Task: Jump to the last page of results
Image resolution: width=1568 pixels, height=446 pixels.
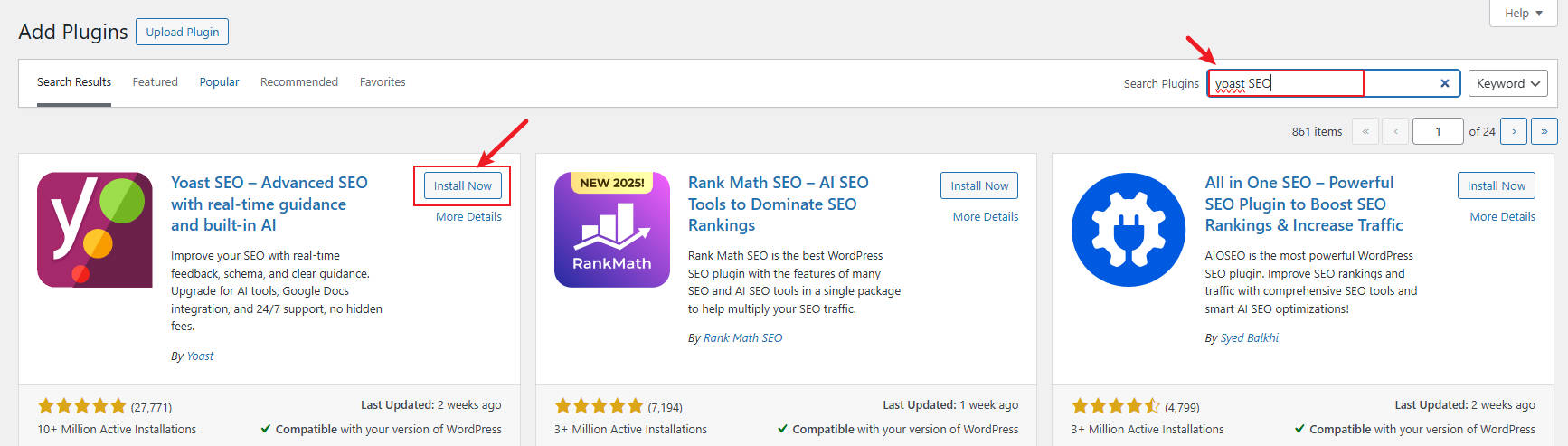Action: pyautogui.click(x=1544, y=131)
